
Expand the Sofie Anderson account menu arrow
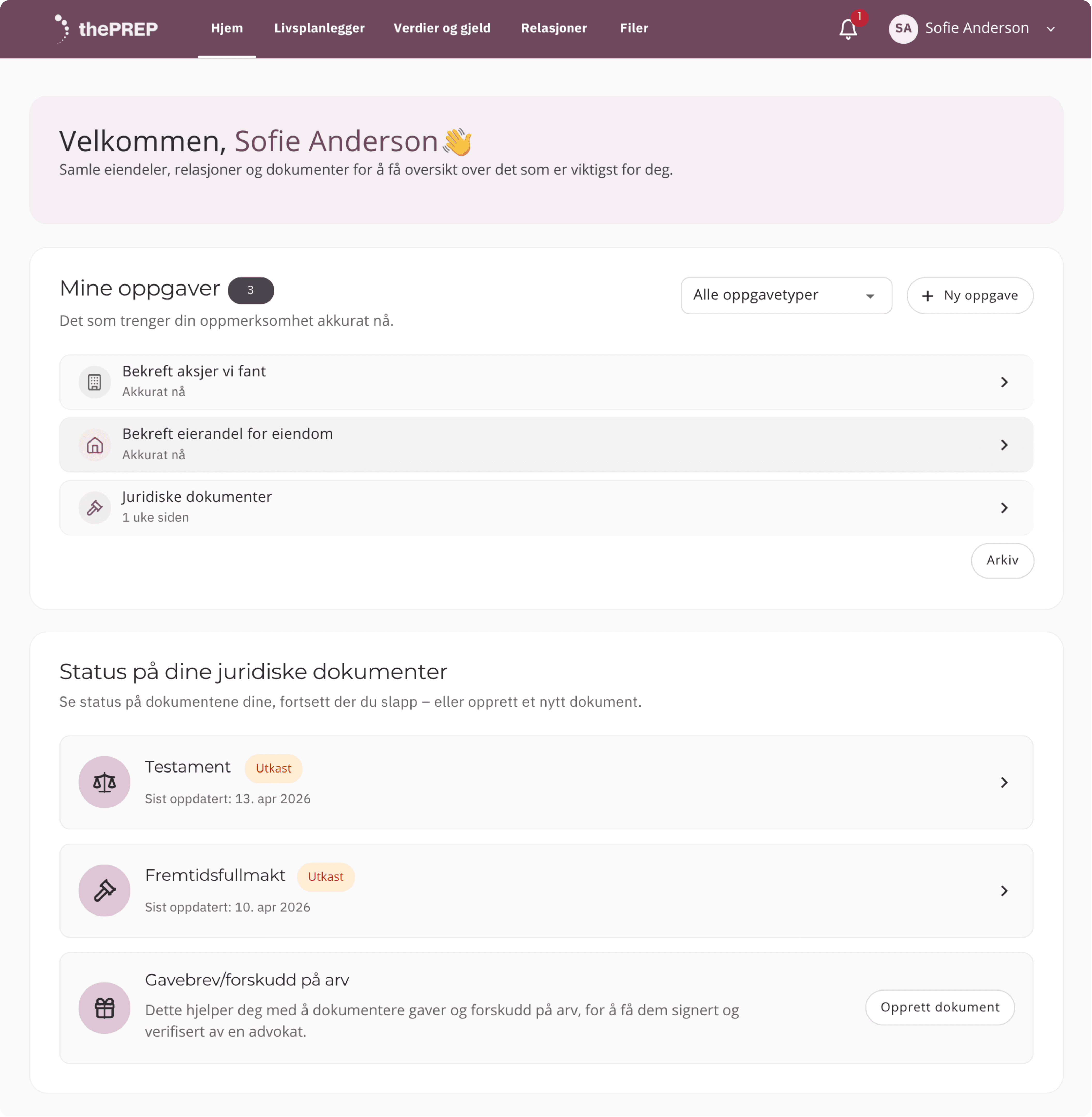(x=1051, y=29)
